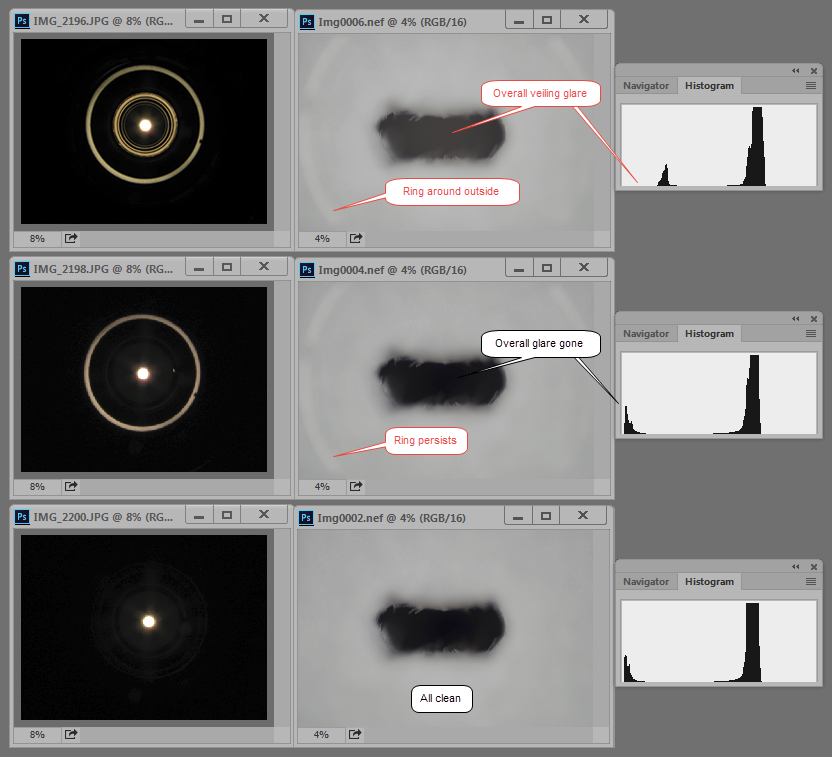Image resolution: width=832 pixels, height=757 pixels.
Task: Click the single ring canvas in IMG_2198.JPG
Action: (x=144, y=379)
